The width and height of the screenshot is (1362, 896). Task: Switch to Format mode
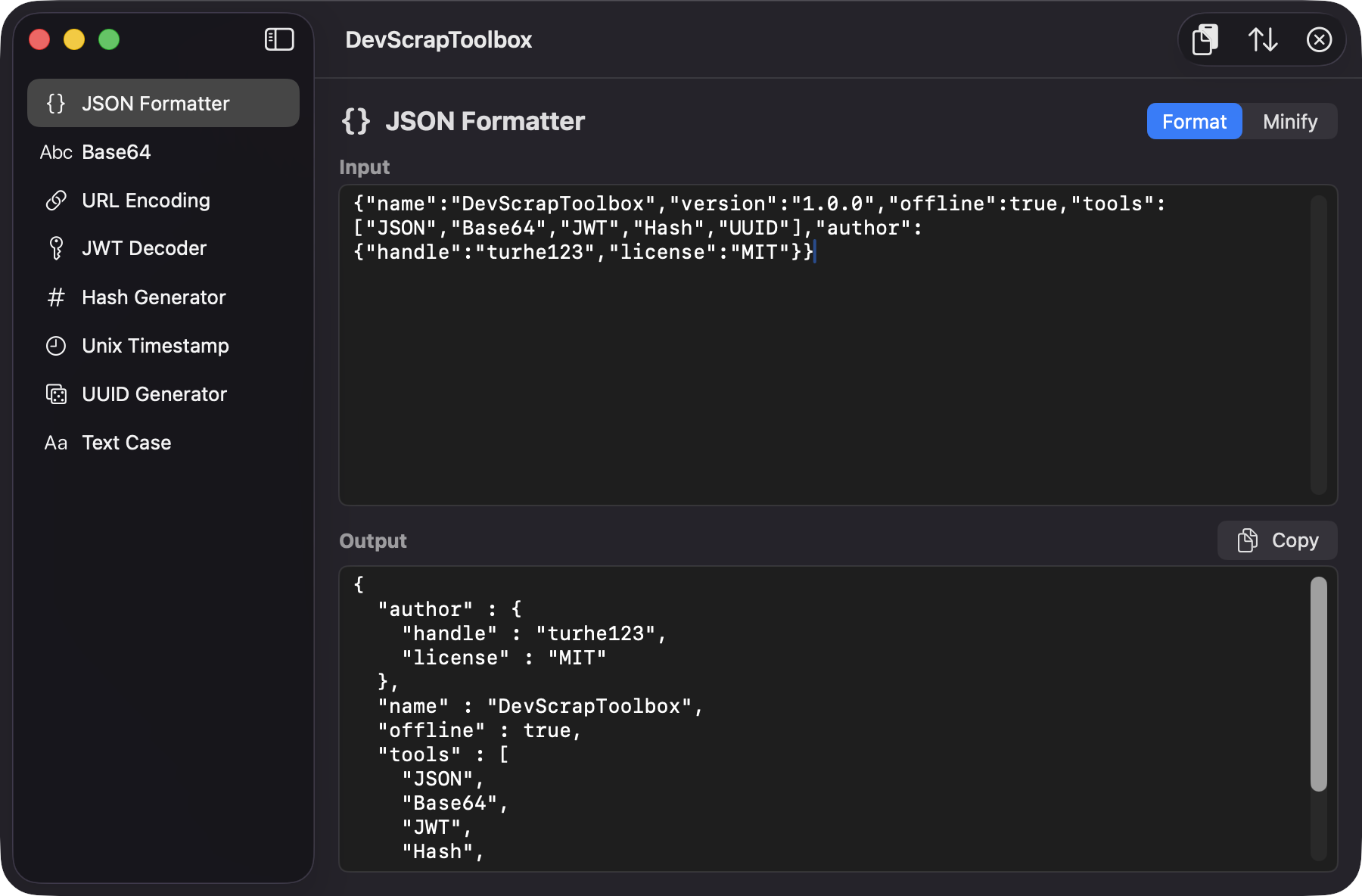point(1194,121)
